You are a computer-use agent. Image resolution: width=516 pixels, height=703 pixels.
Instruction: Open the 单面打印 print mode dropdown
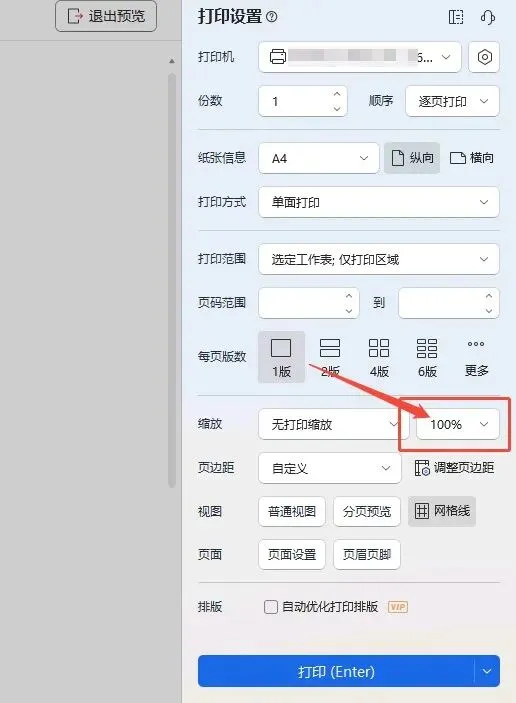tap(379, 202)
